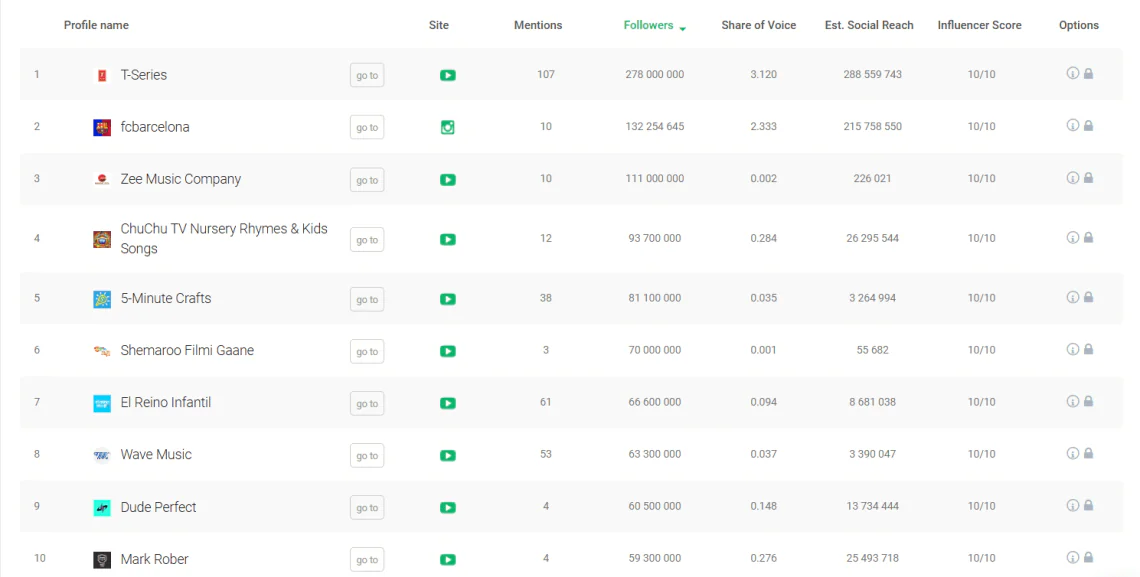
Task: Sort by Share of Voice header
Action: click(x=758, y=25)
